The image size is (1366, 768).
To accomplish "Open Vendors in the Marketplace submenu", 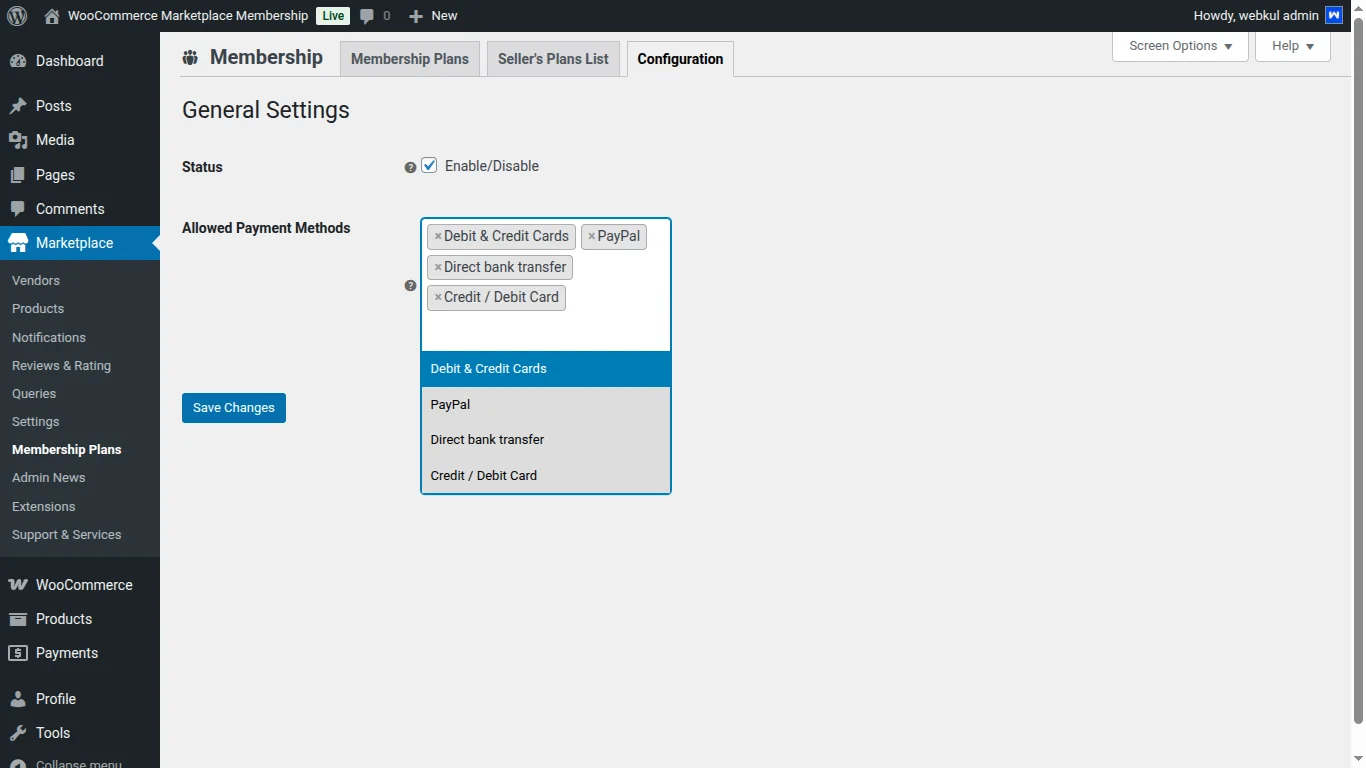I will click(x=36, y=281).
